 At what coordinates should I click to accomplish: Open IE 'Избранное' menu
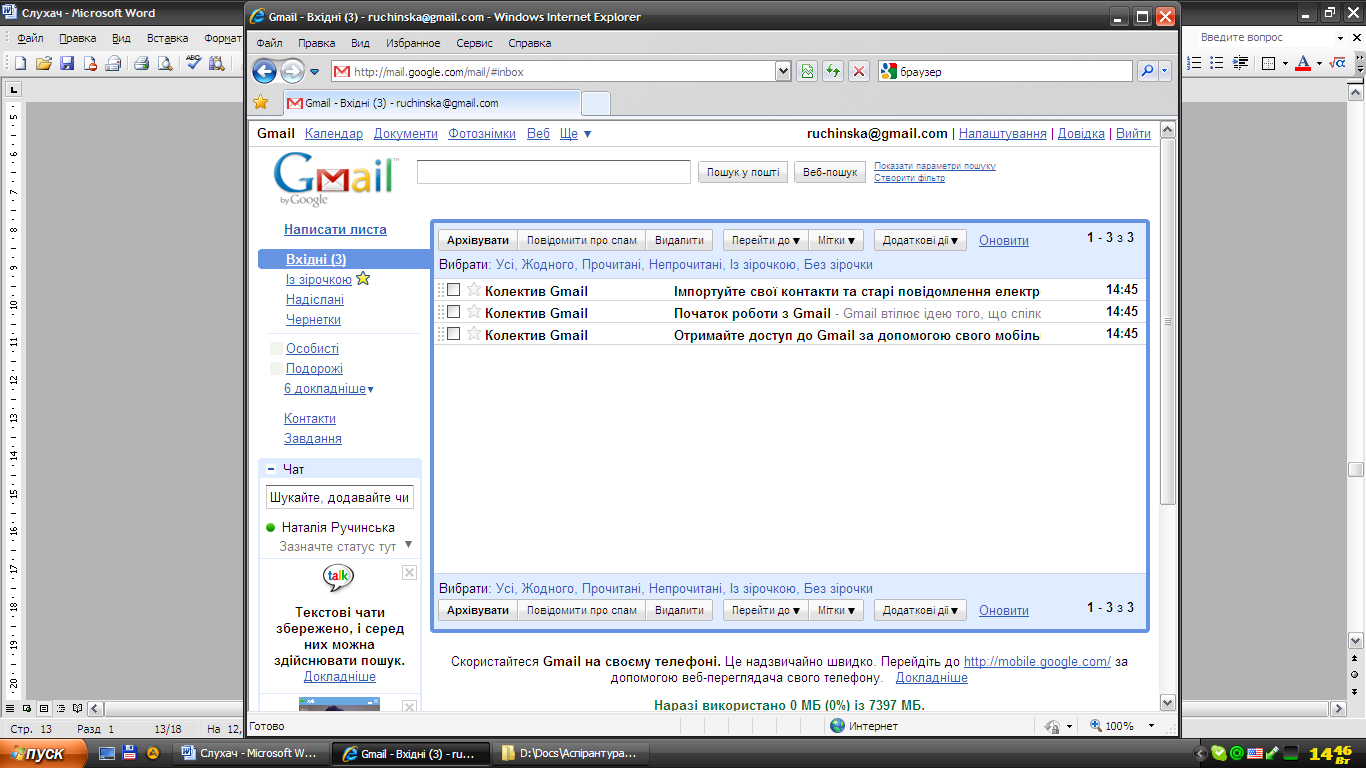[x=412, y=44]
